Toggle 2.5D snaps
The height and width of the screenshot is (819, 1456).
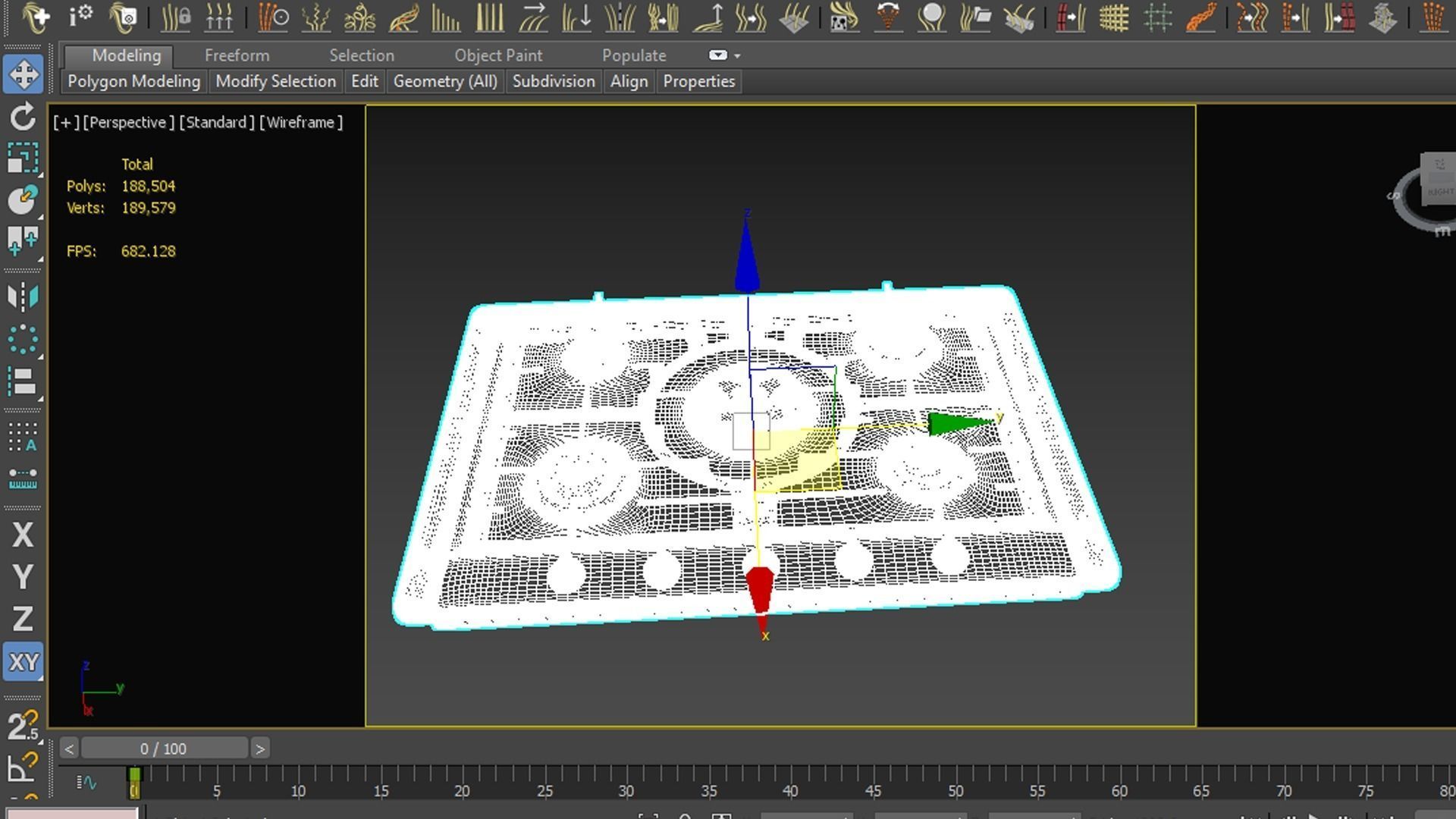click(23, 726)
